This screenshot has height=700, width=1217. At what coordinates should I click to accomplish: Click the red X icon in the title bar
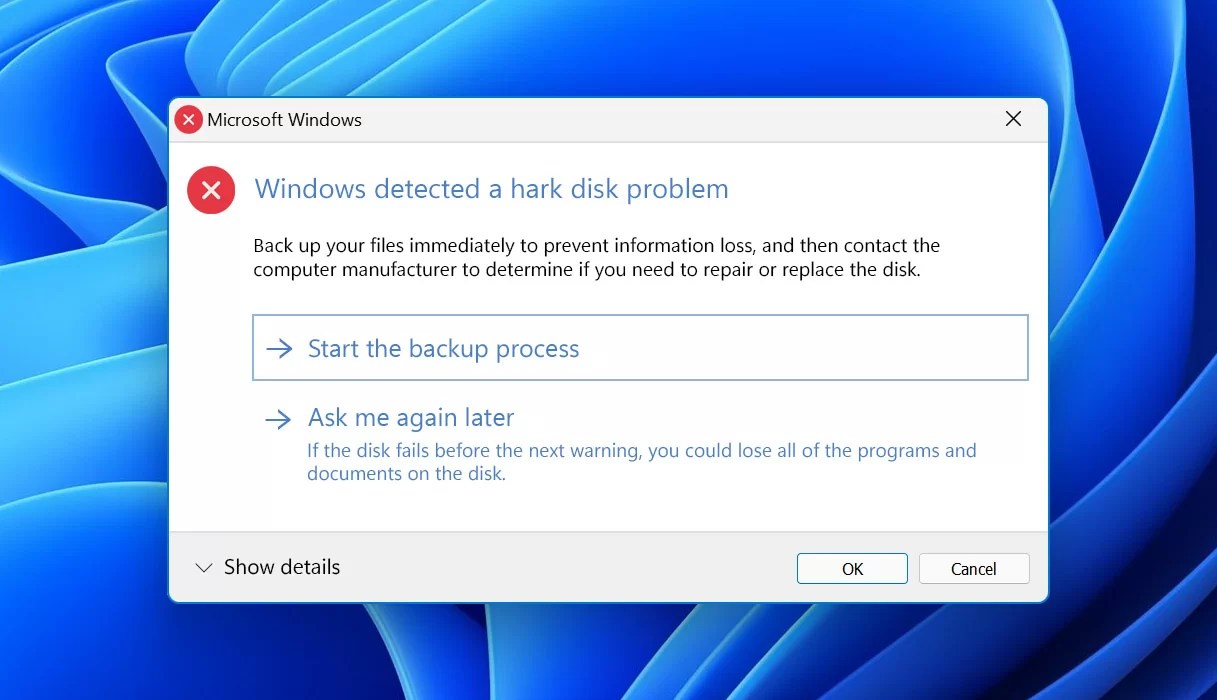188,119
